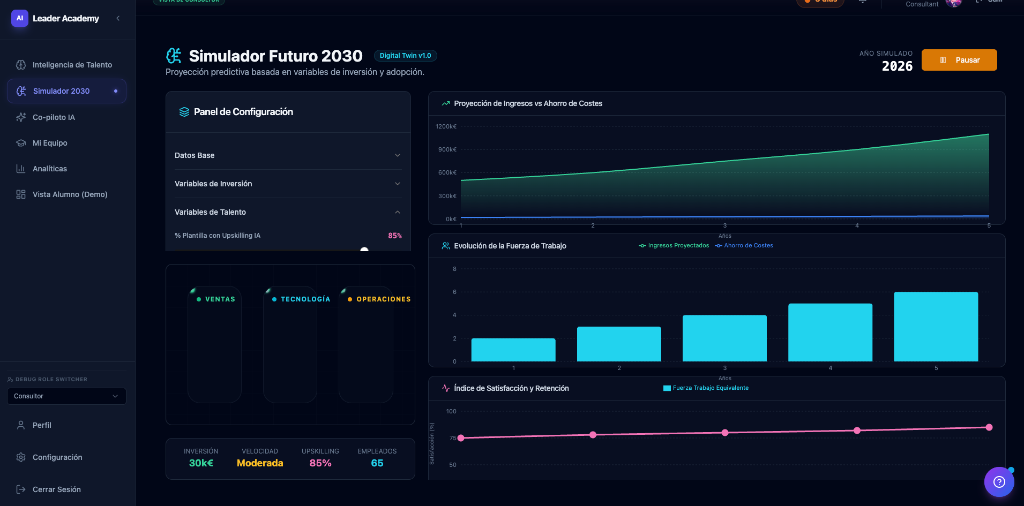1024x506 pixels.
Task: Open Perfil page
Action: [67, 425]
